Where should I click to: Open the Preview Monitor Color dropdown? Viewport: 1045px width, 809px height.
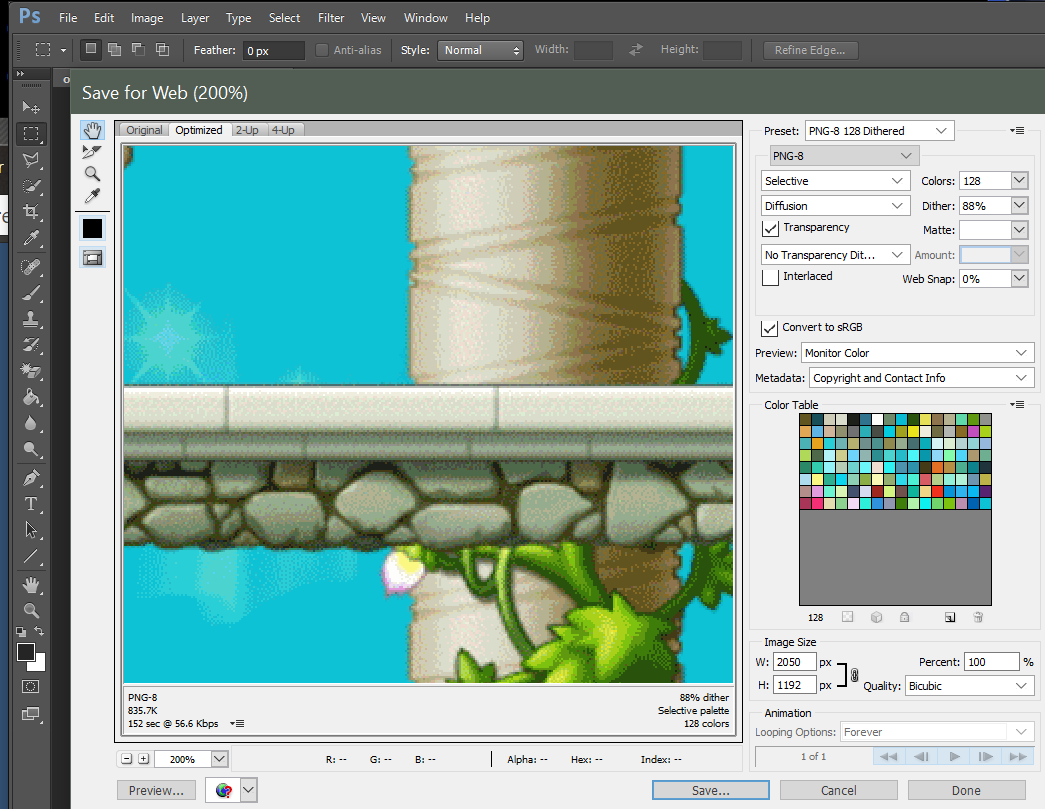917,353
